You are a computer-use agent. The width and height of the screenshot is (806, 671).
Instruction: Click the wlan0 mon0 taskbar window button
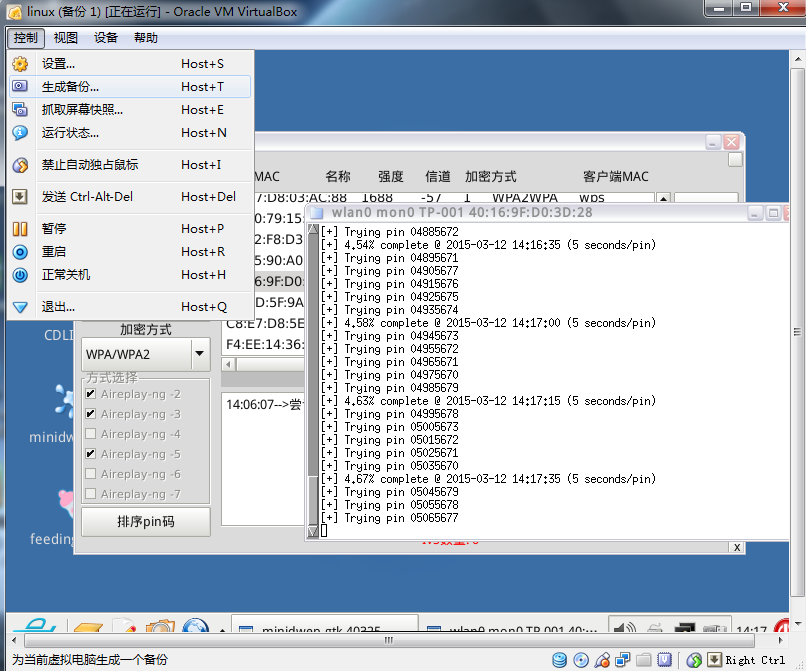click(511, 624)
